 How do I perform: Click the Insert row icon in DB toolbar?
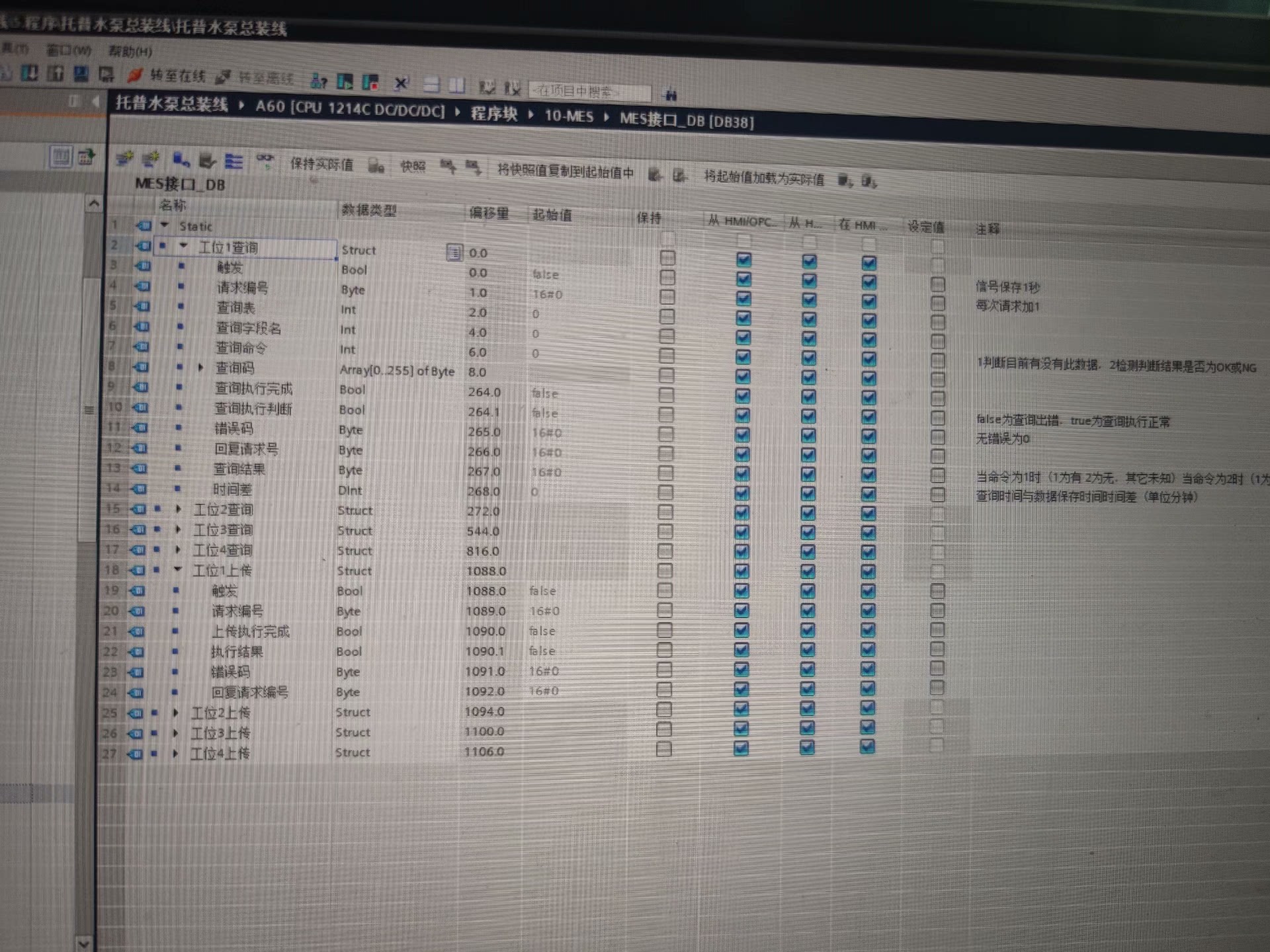coord(124,158)
